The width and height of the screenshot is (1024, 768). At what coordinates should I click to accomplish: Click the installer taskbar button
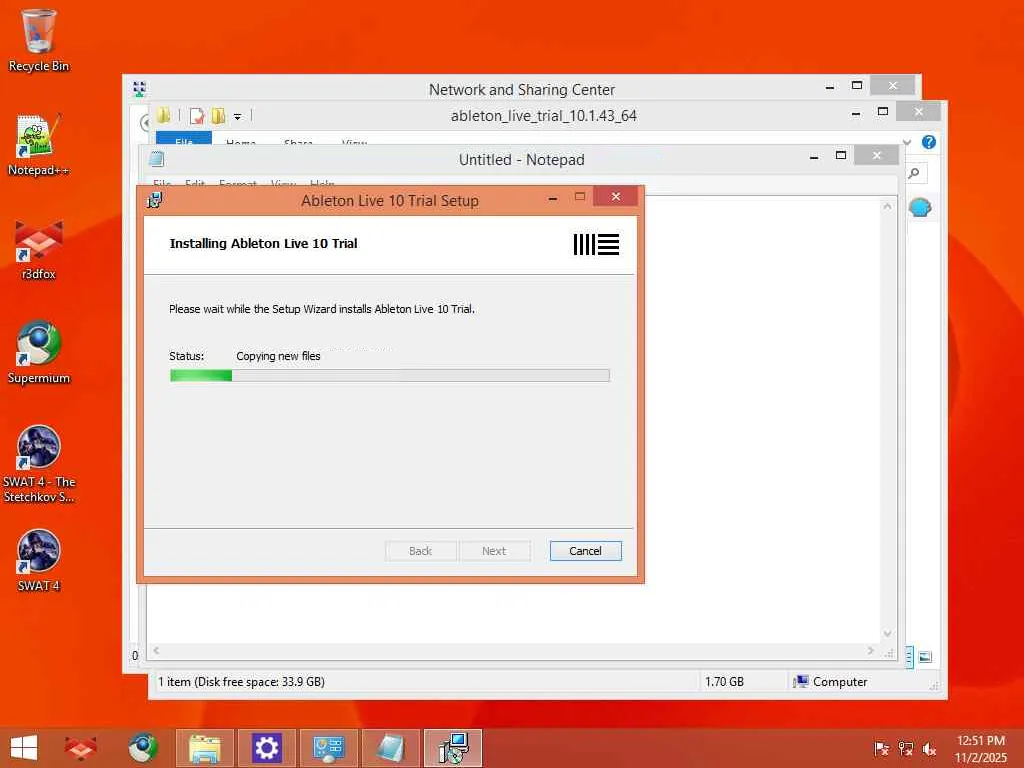453,748
